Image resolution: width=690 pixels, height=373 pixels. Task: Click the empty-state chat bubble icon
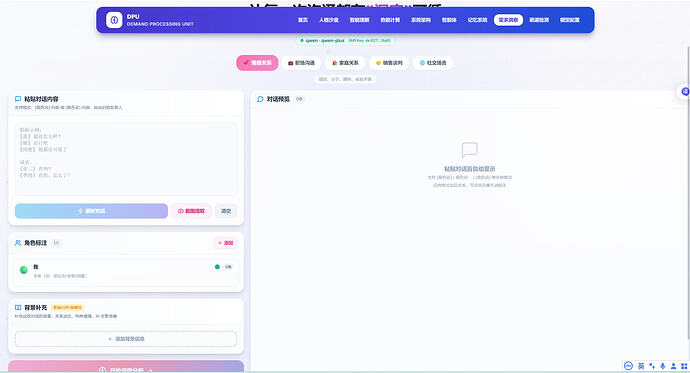tap(470, 150)
